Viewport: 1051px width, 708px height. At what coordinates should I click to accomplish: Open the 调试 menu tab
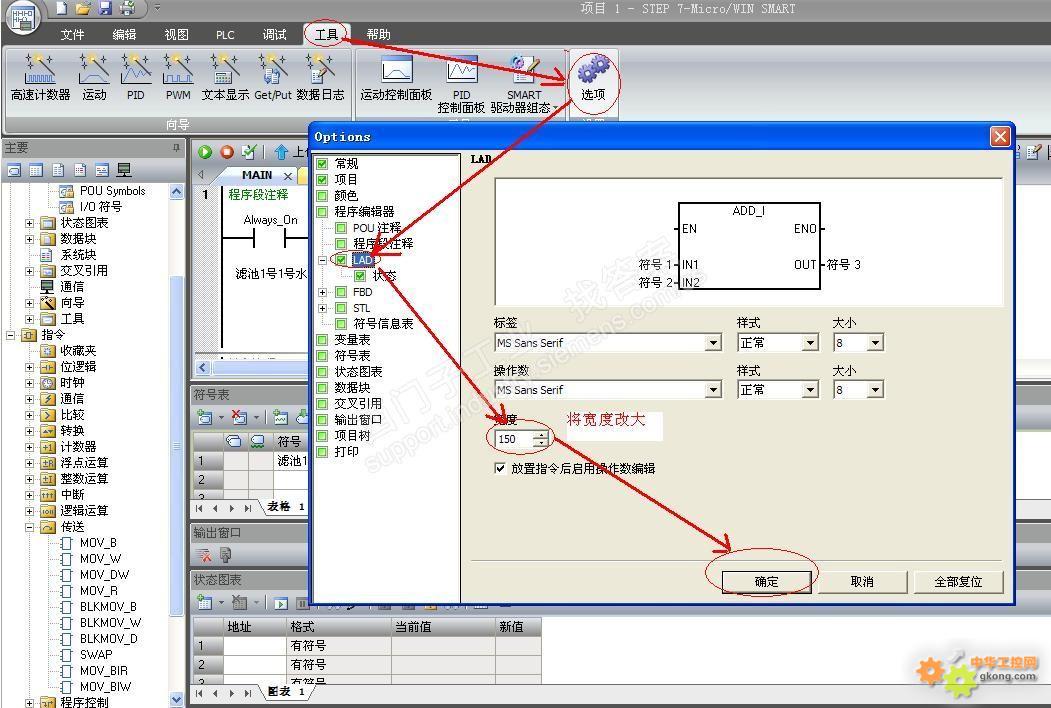pos(274,34)
